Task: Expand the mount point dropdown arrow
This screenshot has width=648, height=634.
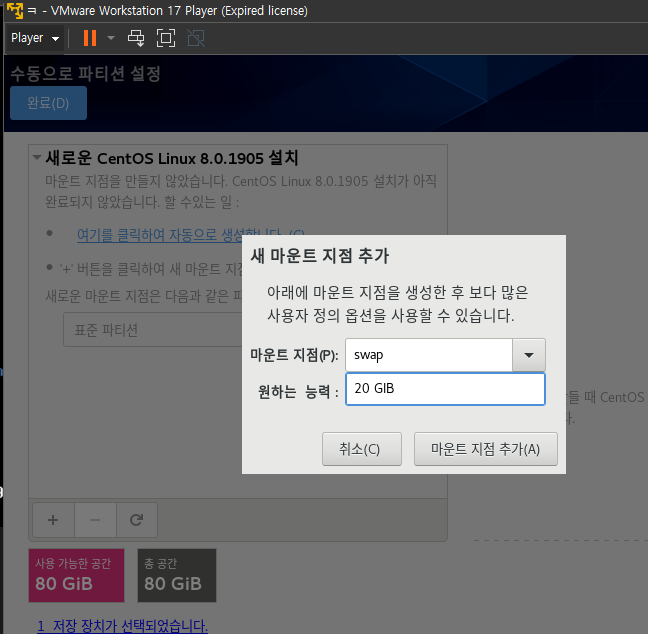Action: 529,355
